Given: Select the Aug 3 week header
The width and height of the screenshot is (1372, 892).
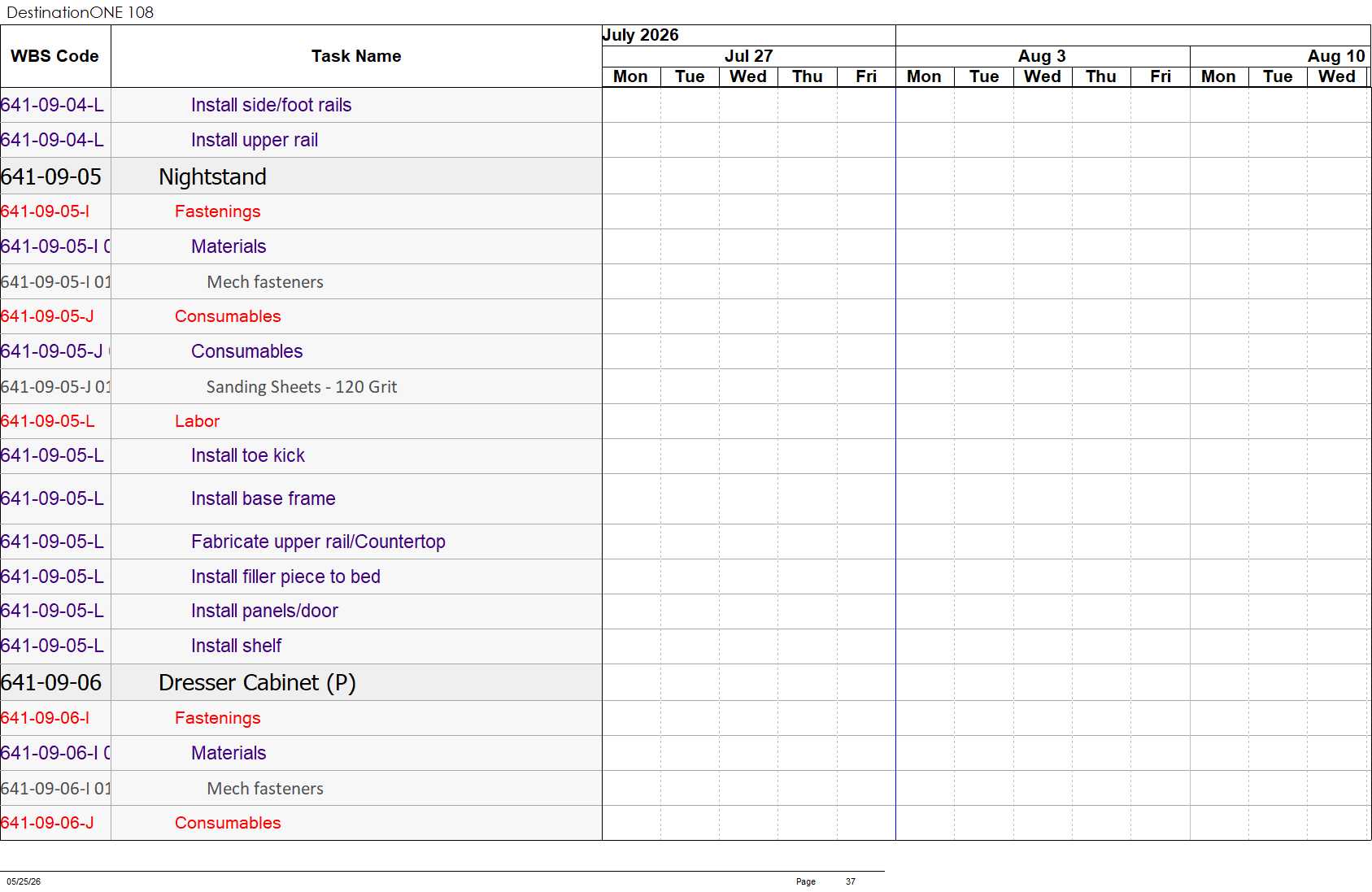Looking at the screenshot, I should 1042,56.
